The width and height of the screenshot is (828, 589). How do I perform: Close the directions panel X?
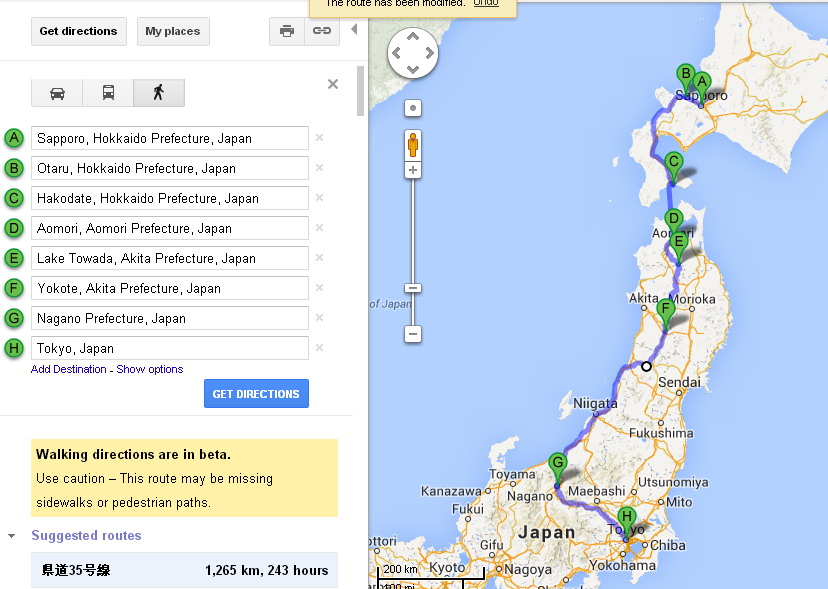333,84
